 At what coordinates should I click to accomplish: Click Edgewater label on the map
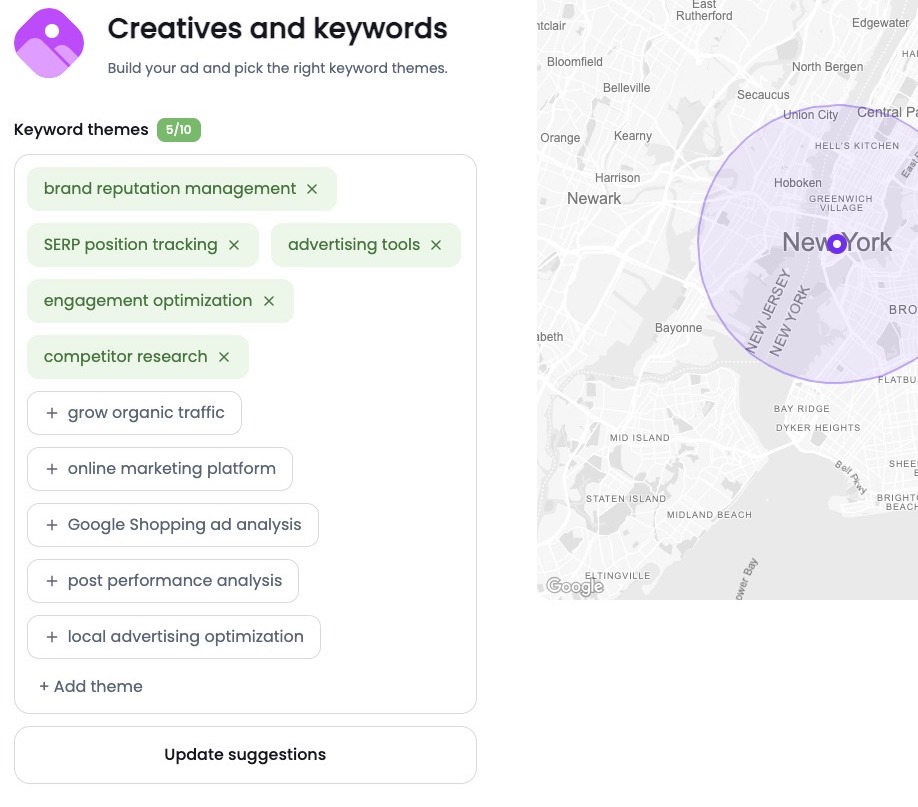pyautogui.click(x=880, y=23)
